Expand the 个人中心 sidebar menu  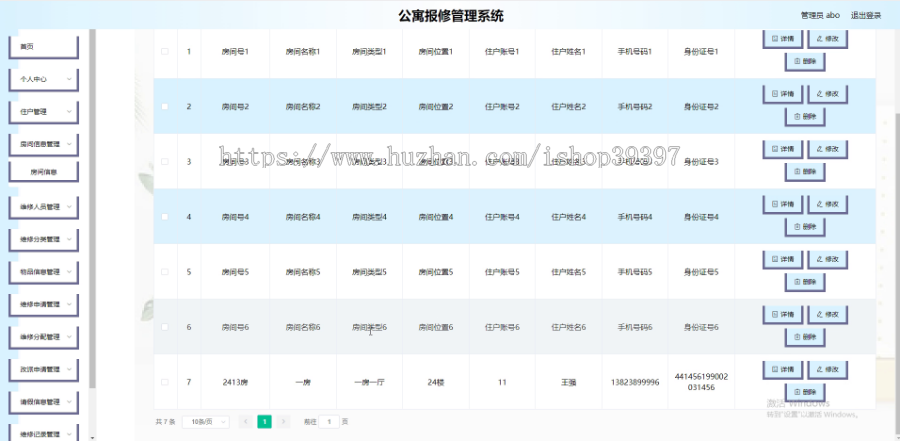point(43,79)
